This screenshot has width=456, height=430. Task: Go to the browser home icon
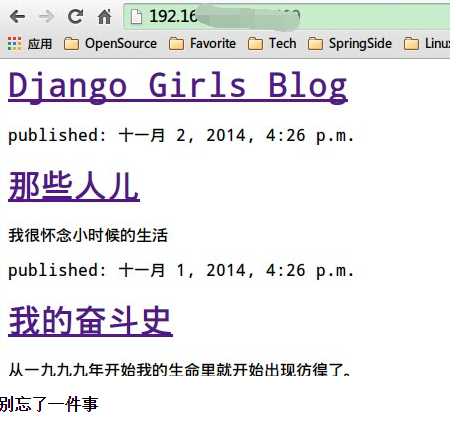(104, 16)
